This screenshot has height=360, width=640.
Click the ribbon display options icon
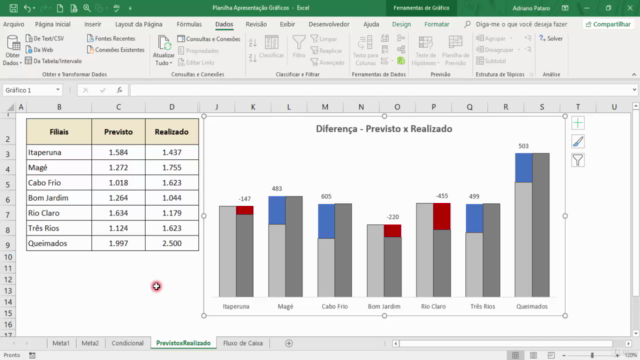[x=565, y=8]
